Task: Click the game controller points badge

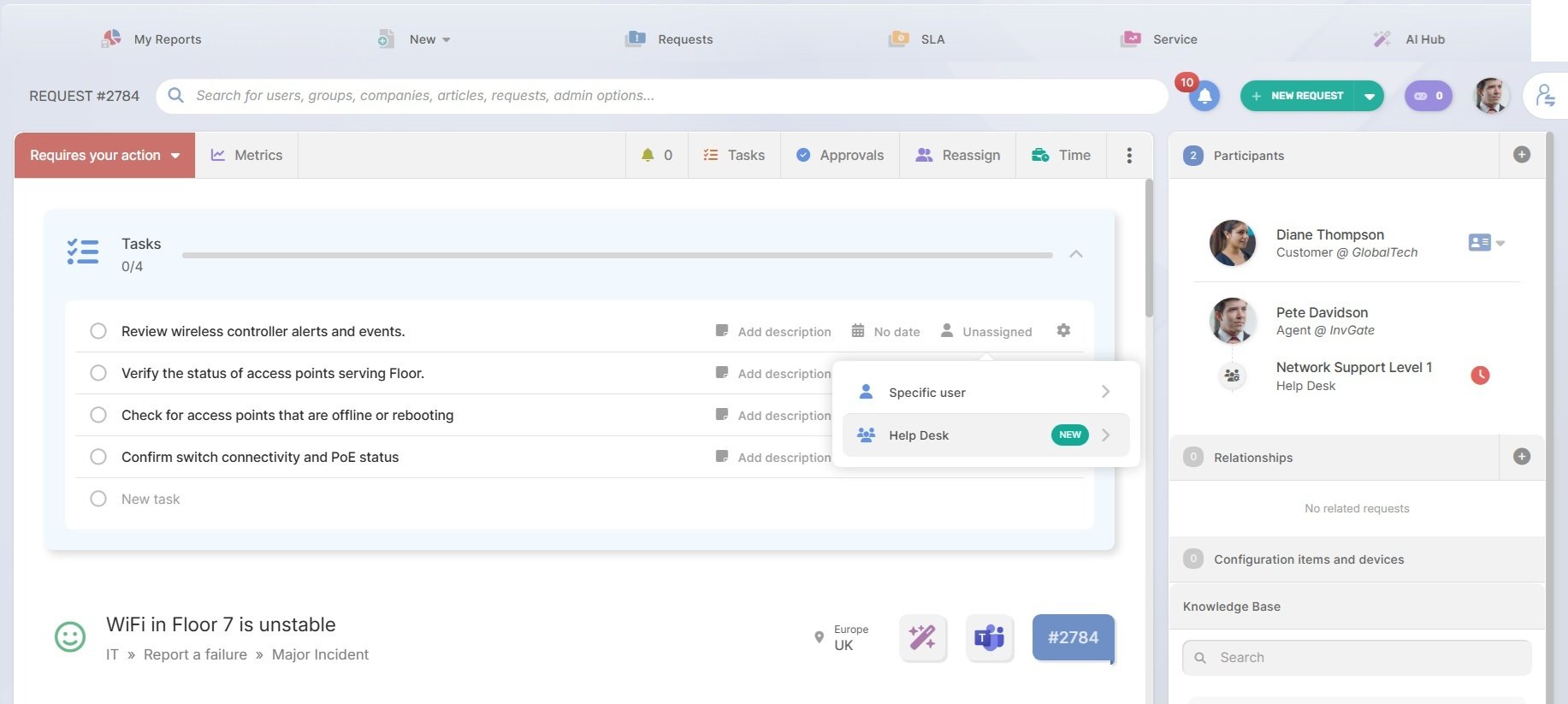Action: pos(1428,96)
